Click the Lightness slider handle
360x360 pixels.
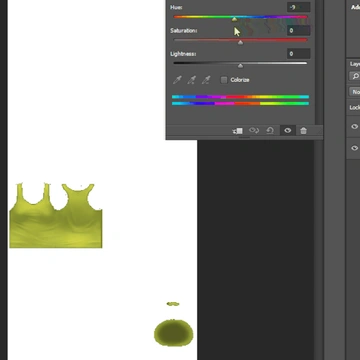click(x=240, y=66)
